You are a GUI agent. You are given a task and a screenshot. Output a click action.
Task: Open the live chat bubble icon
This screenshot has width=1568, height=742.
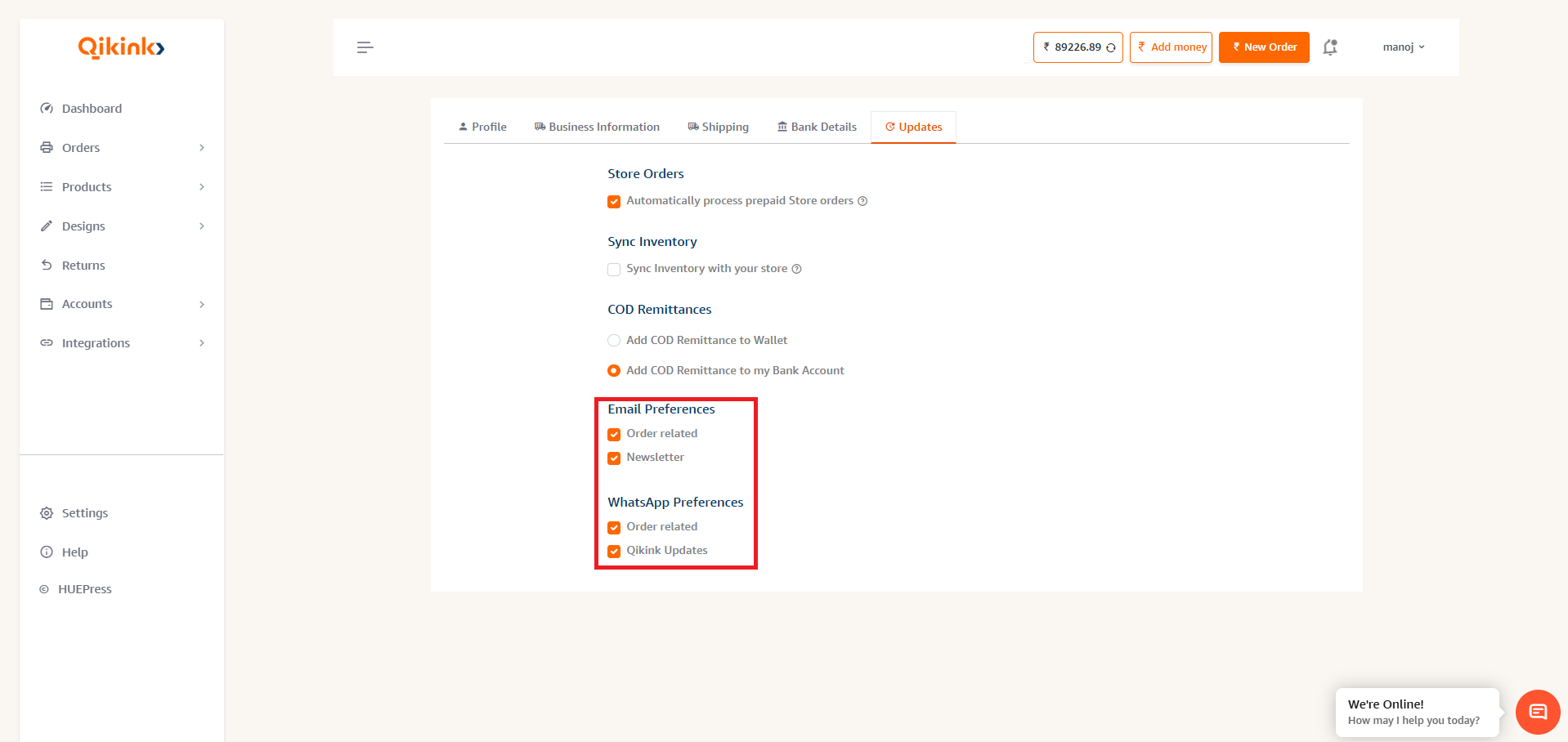pyautogui.click(x=1537, y=712)
